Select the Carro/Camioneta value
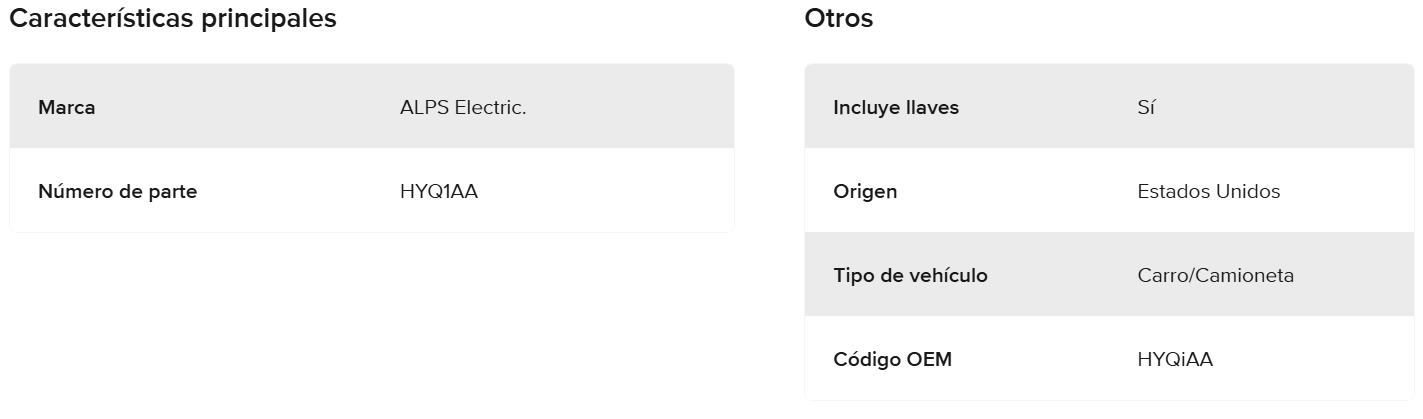 [x=1215, y=275]
